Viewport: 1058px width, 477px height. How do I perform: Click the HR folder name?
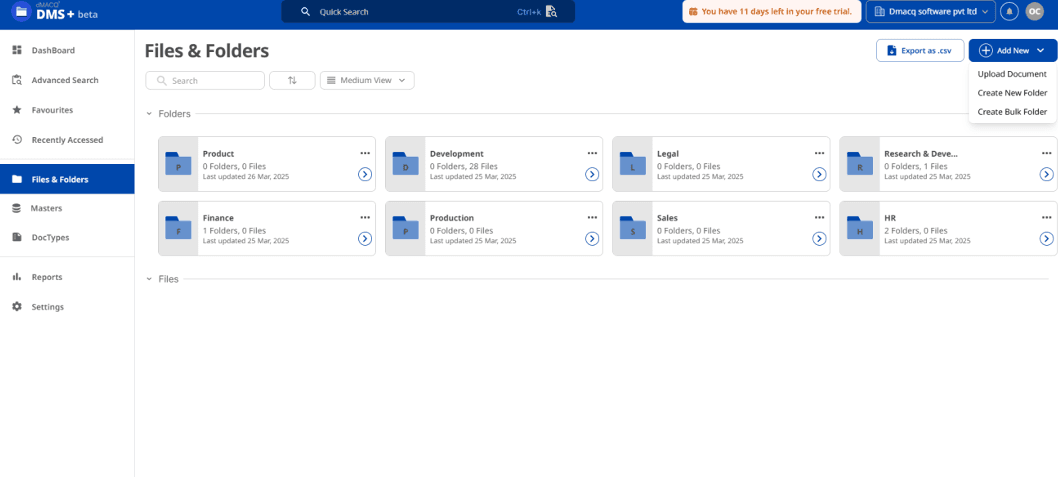[890, 218]
